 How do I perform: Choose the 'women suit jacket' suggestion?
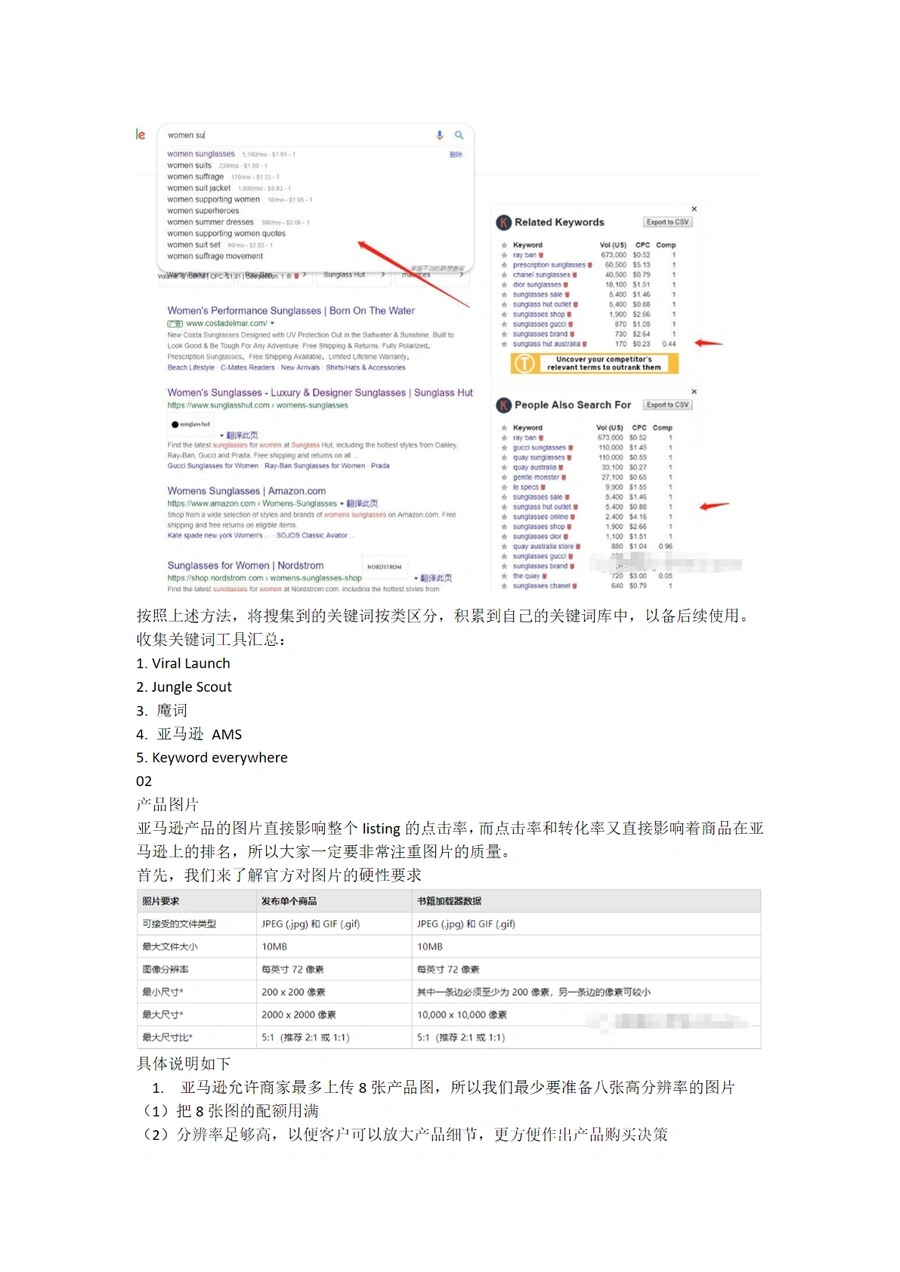pos(199,188)
